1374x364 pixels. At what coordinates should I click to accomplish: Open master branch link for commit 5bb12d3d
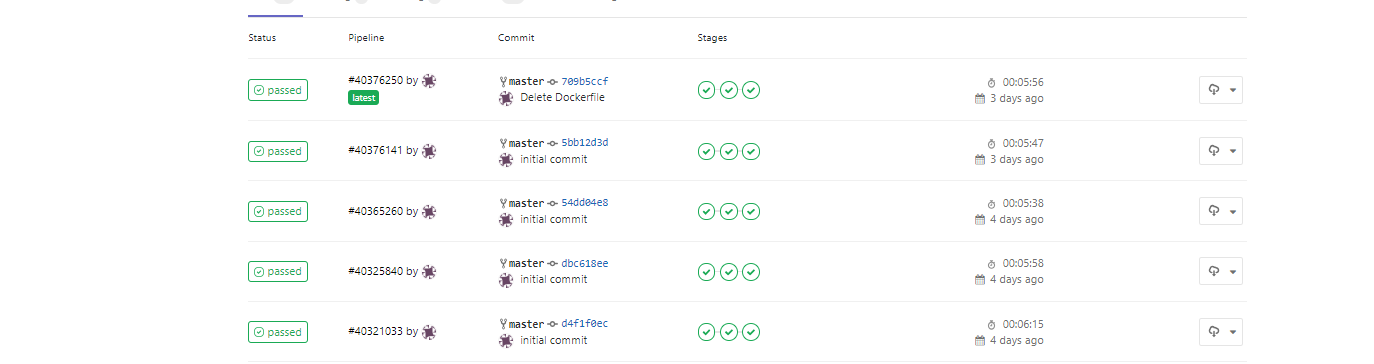coord(527,143)
